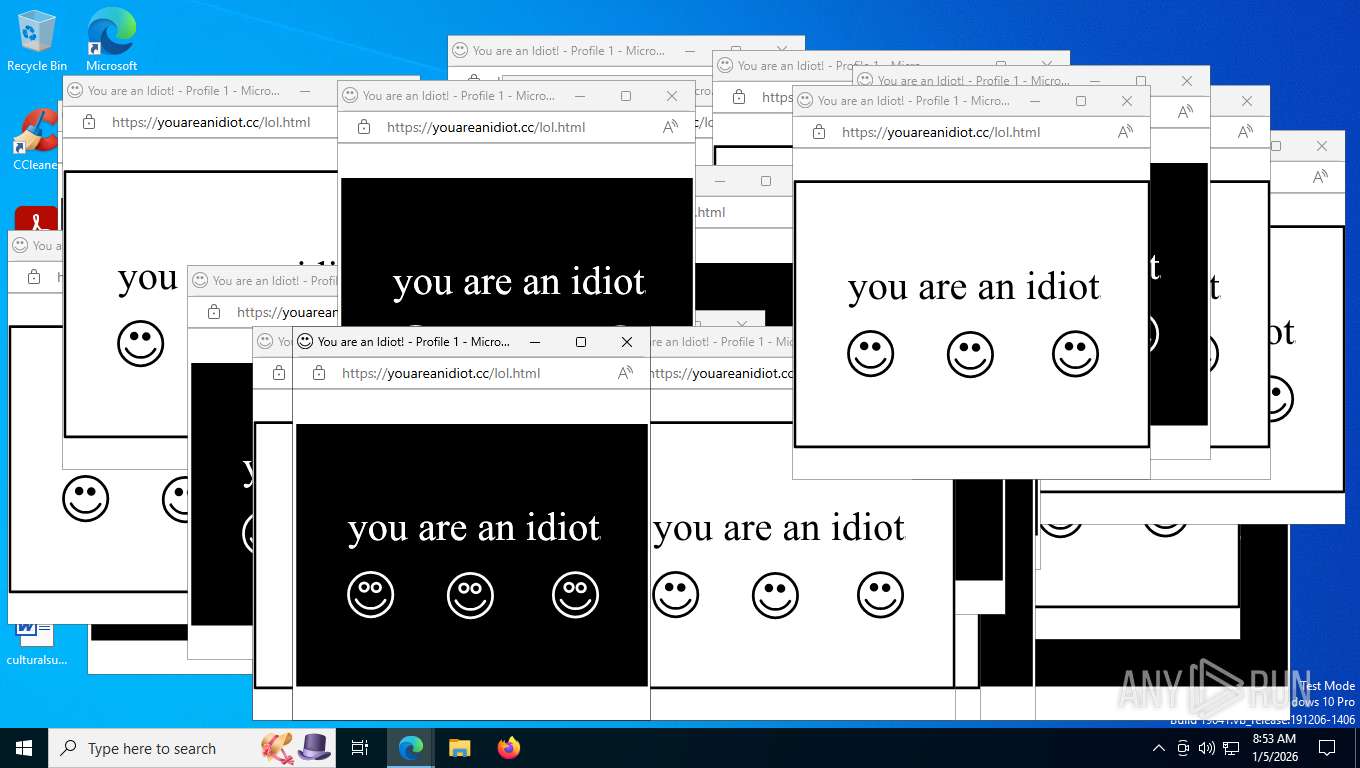Focus URL field in window beside CCleaner icon
The image size is (1360, 768).
coord(211,122)
